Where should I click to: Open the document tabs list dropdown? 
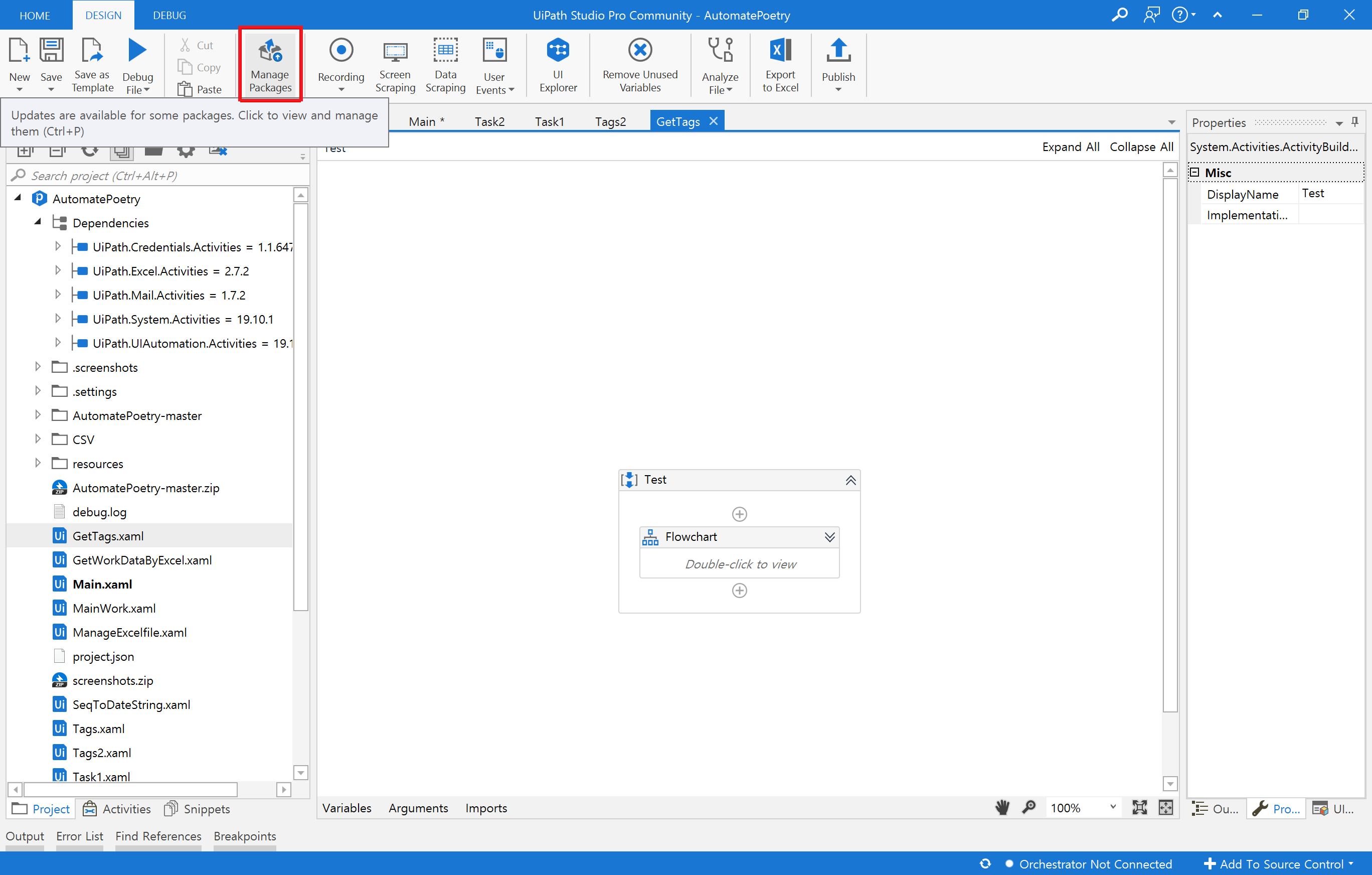tap(1171, 122)
